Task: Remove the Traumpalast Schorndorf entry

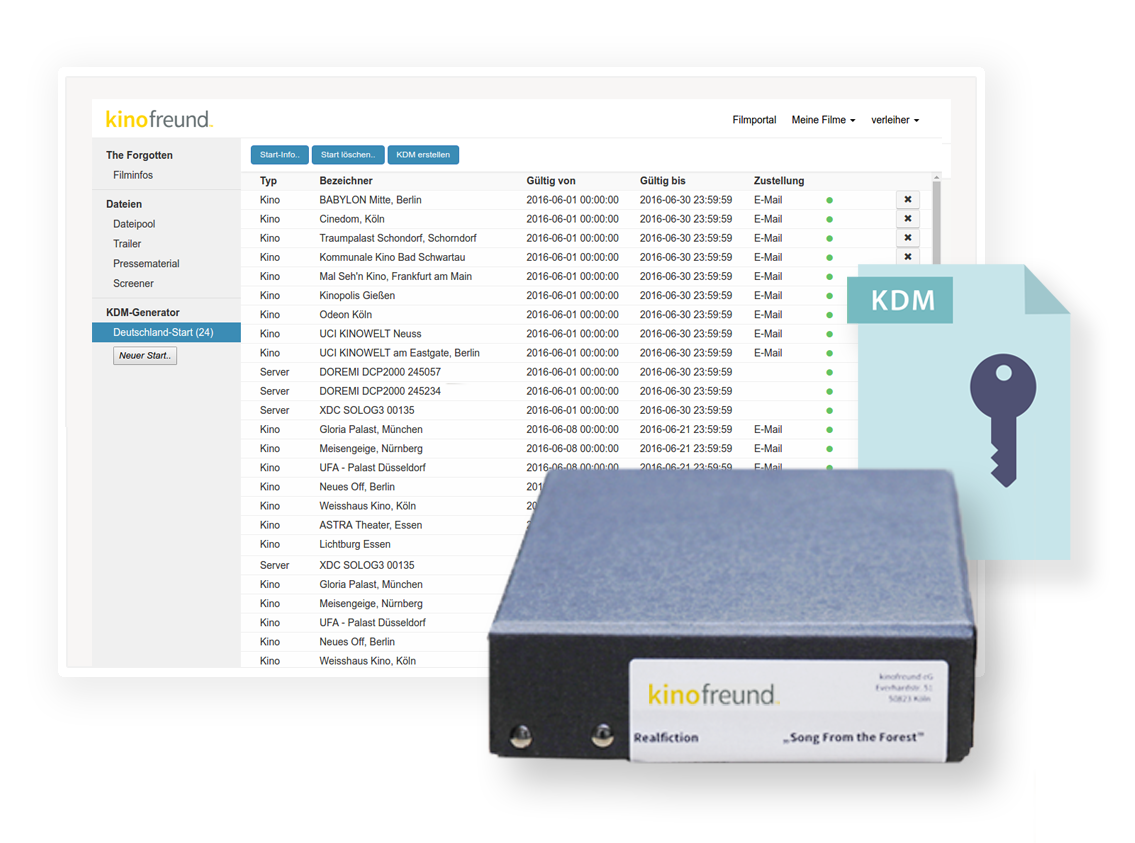Action: 908,237
